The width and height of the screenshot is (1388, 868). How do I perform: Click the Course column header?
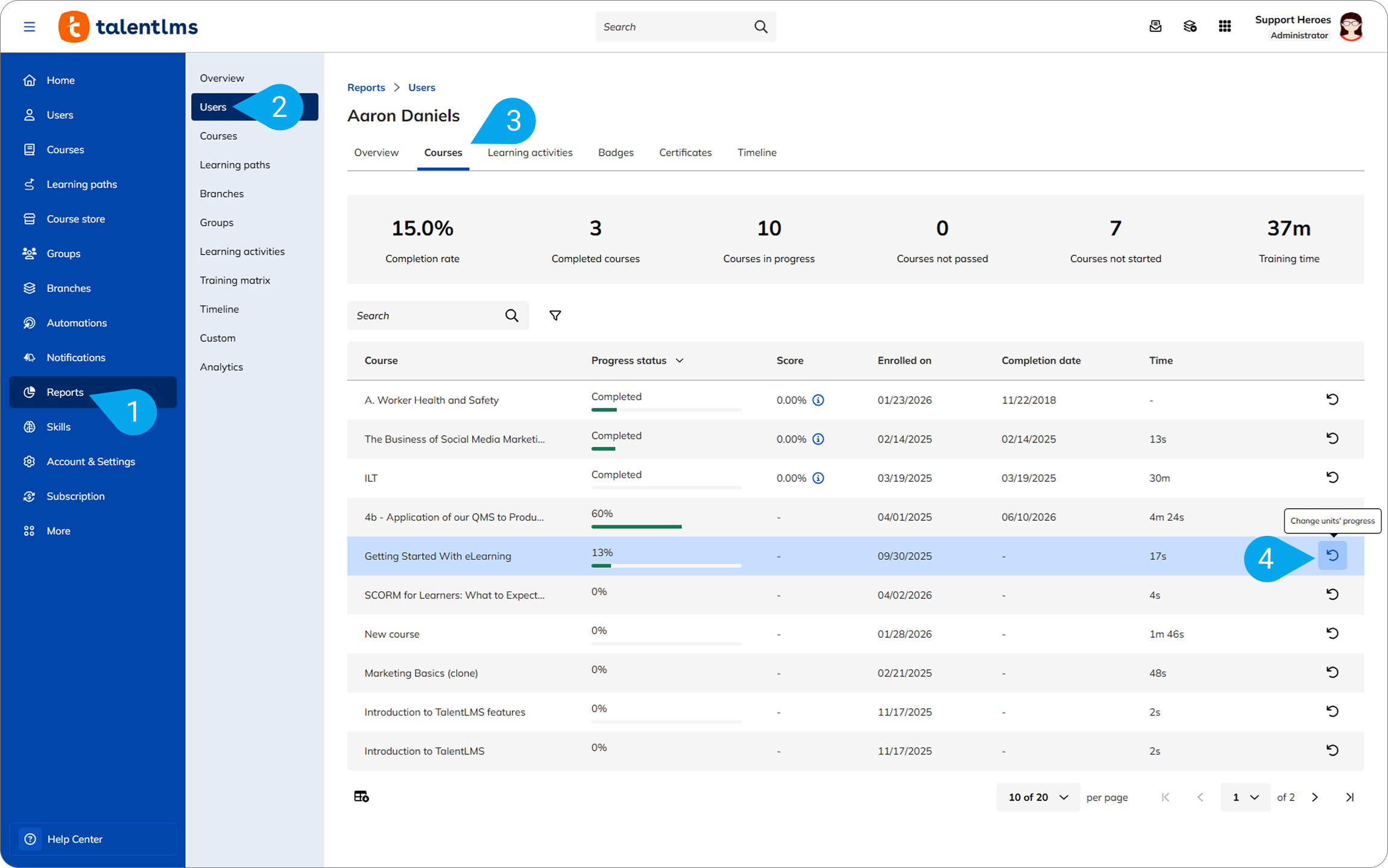tap(381, 360)
